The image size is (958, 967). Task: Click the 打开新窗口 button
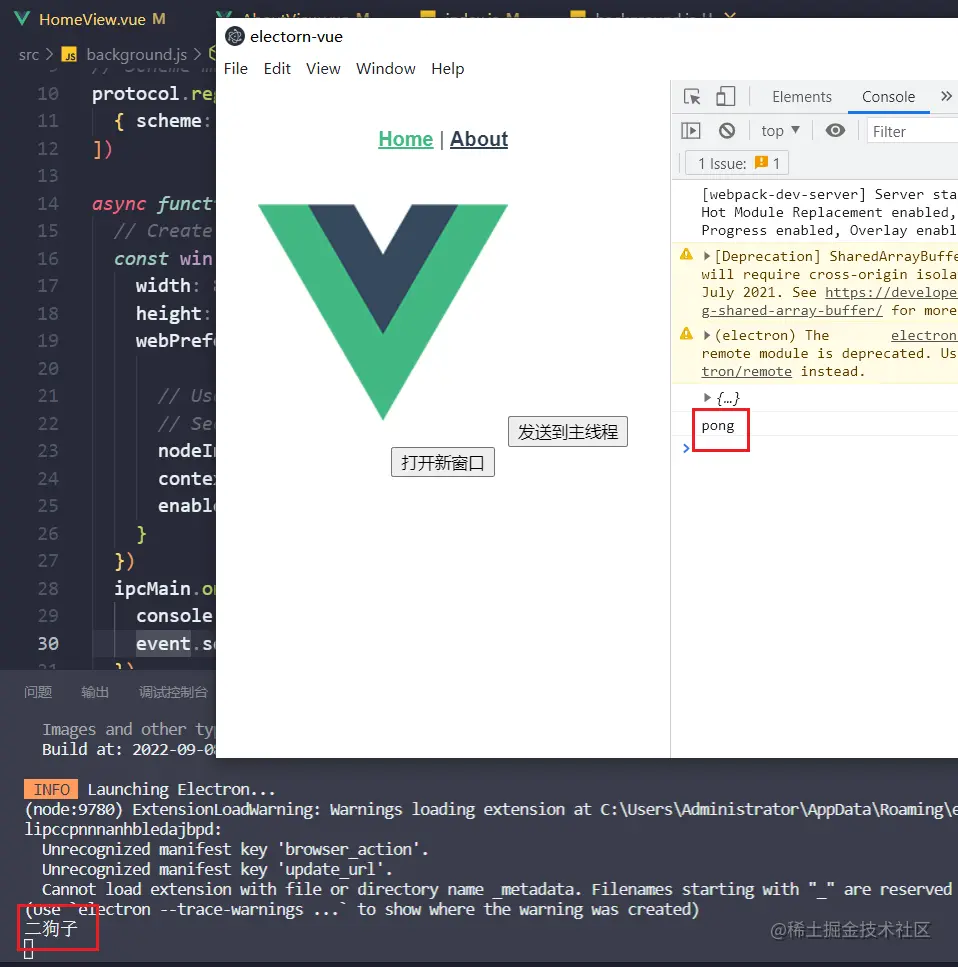click(x=443, y=462)
